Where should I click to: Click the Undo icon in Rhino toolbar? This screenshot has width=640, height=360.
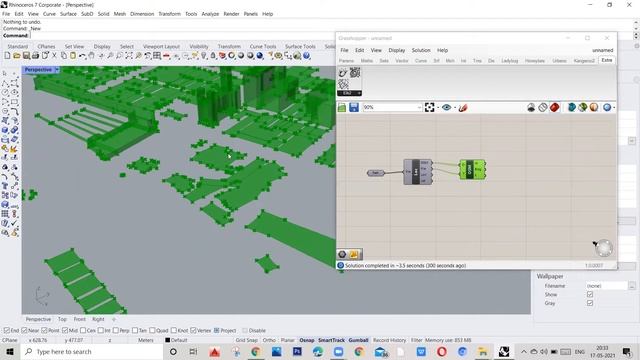coord(82,56)
